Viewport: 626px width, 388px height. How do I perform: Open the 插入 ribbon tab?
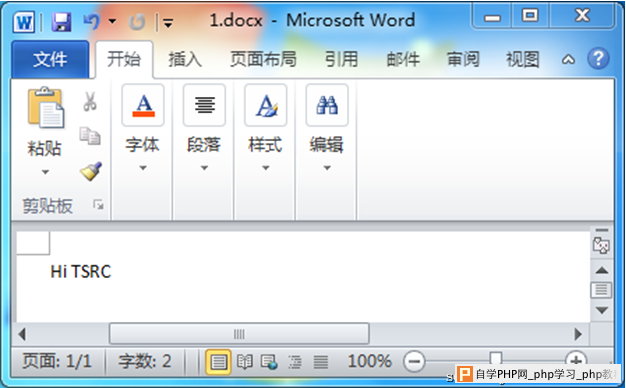pyautogui.click(x=185, y=59)
